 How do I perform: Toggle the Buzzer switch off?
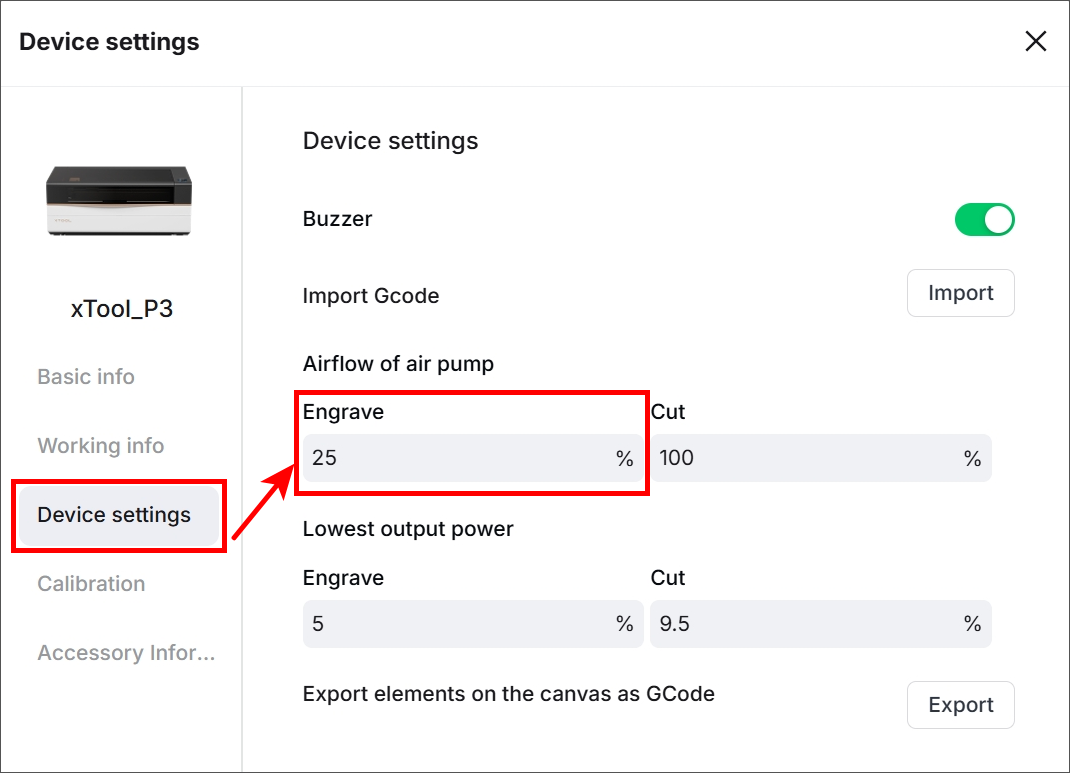click(x=985, y=219)
